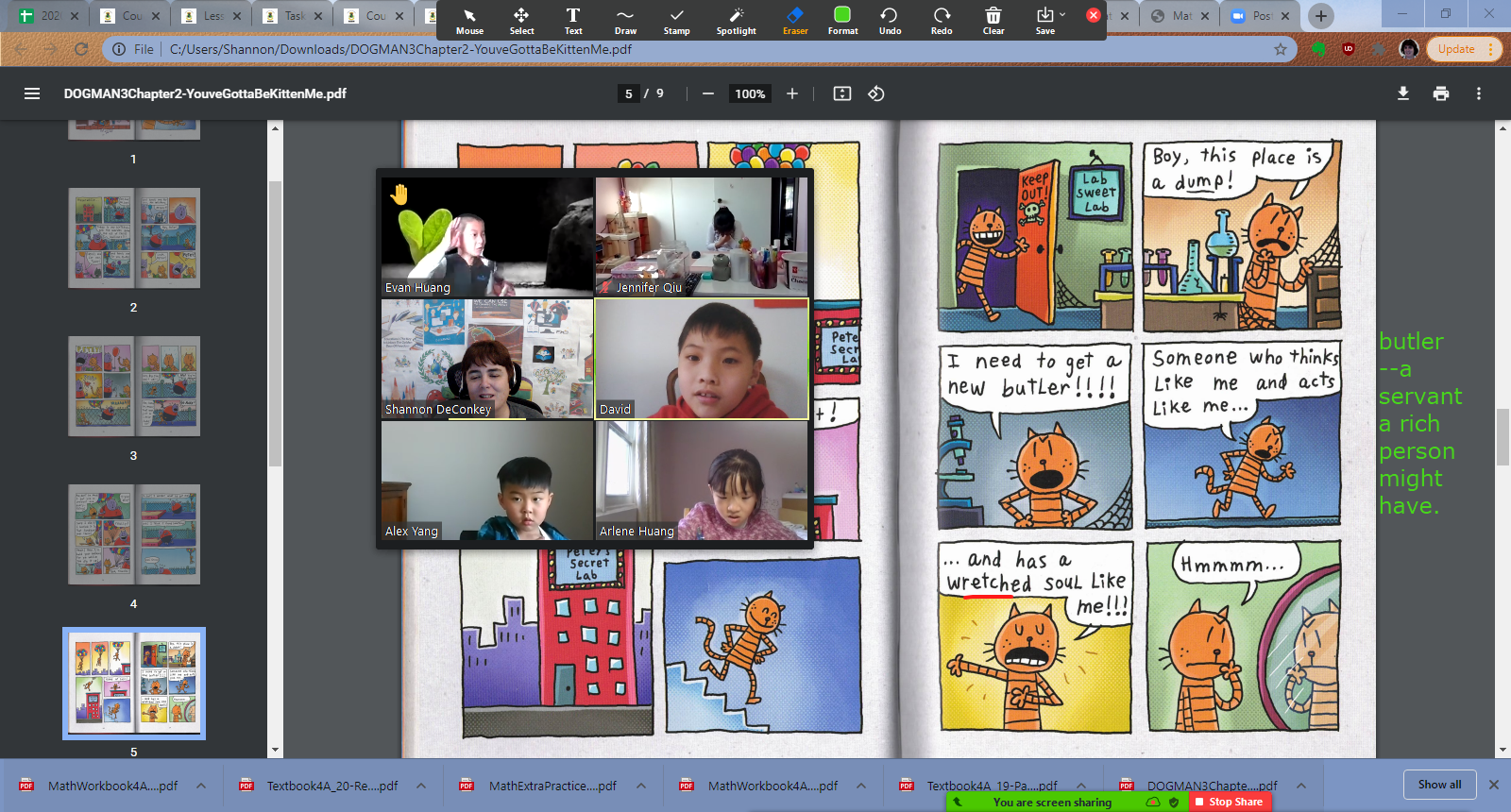1511x812 pixels.
Task: Stop screen sharing
Action: (1228, 802)
